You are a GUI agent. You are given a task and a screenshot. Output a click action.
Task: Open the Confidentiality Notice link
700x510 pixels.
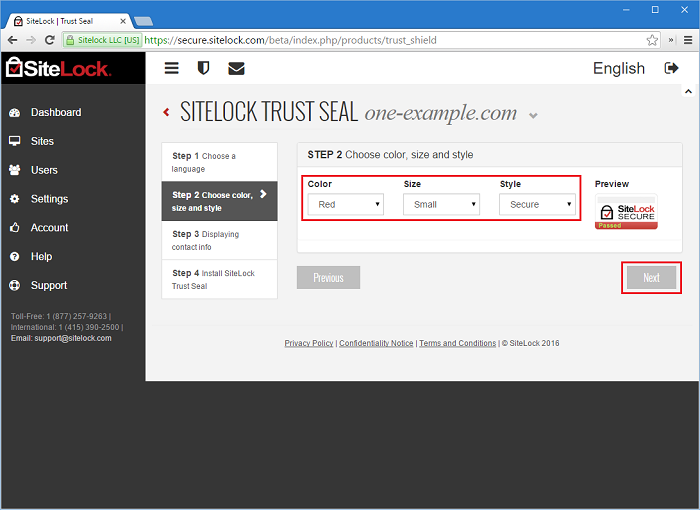[376, 343]
